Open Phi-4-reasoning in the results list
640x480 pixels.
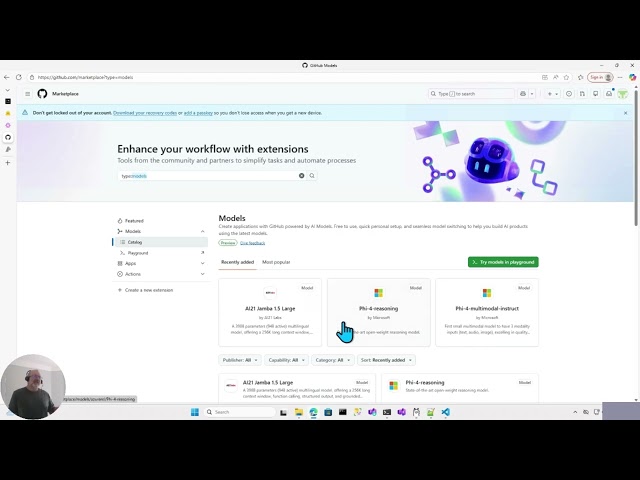click(x=424, y=382)
